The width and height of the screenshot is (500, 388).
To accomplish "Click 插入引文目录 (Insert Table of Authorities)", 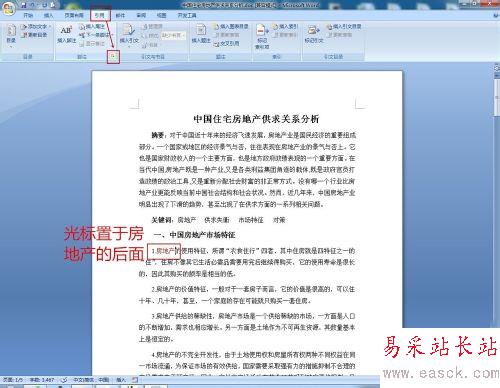I will [344, 26].
